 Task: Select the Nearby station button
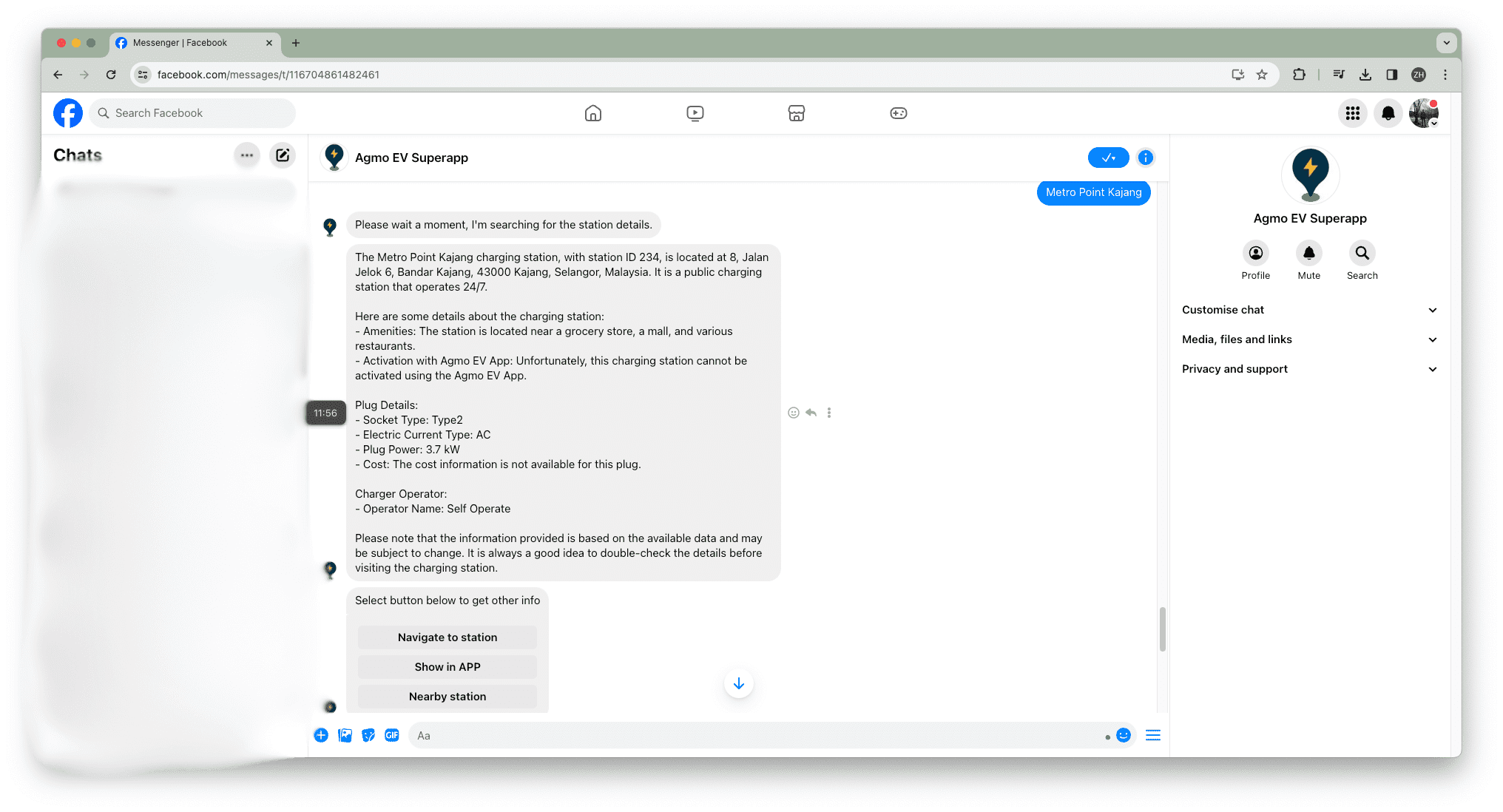[447, 697]
